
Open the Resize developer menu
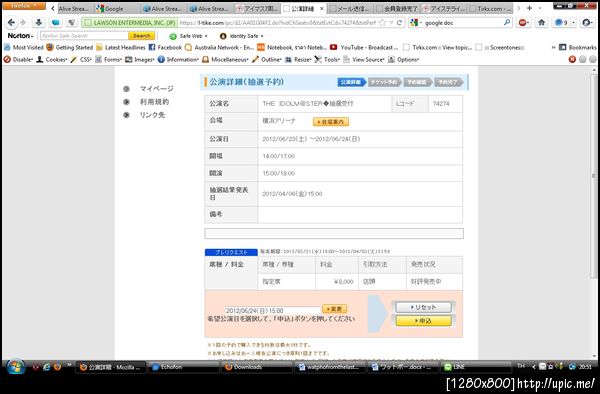298,59
